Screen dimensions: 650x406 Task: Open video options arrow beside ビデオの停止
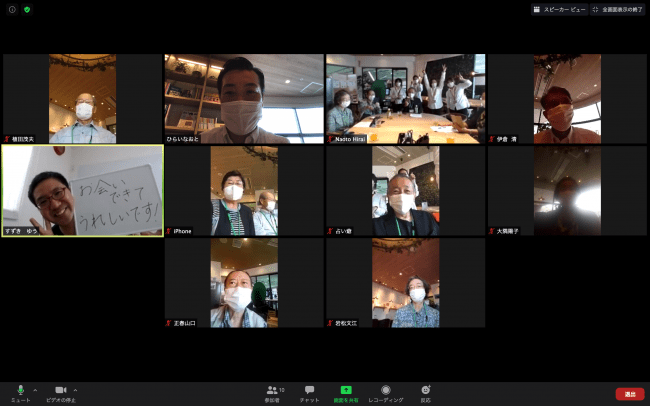75,390
